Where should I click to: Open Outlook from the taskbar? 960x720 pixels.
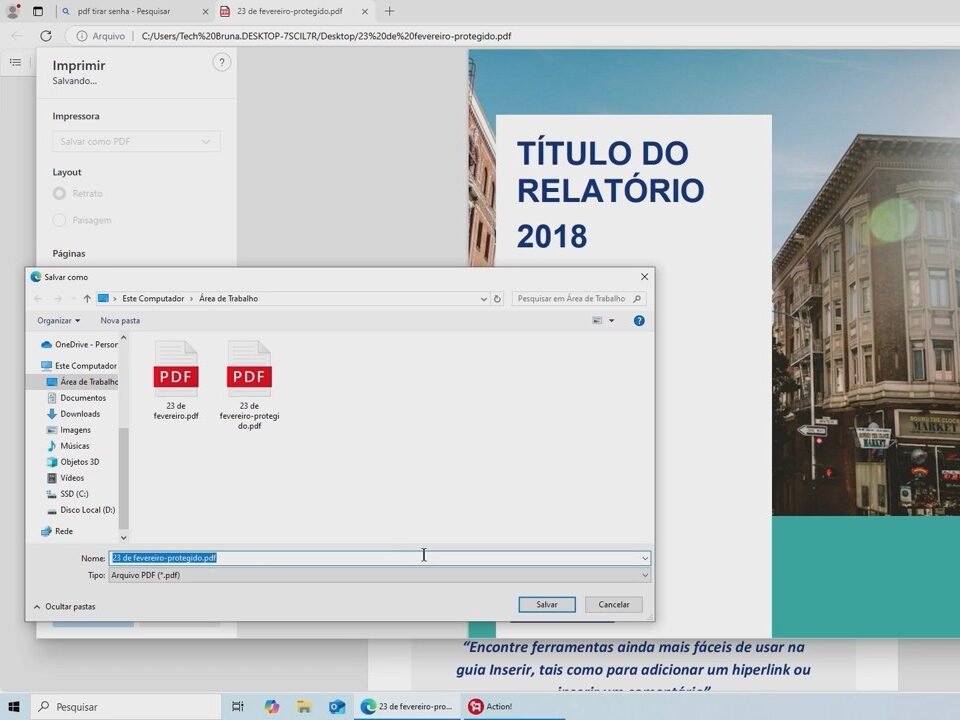[x=337, y=706]
